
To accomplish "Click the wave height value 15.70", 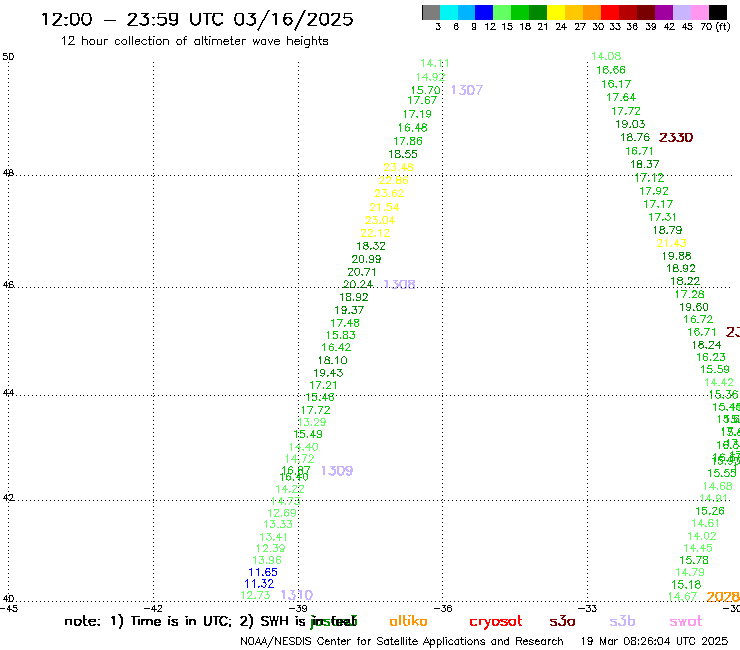I will [x=426, y=90].
